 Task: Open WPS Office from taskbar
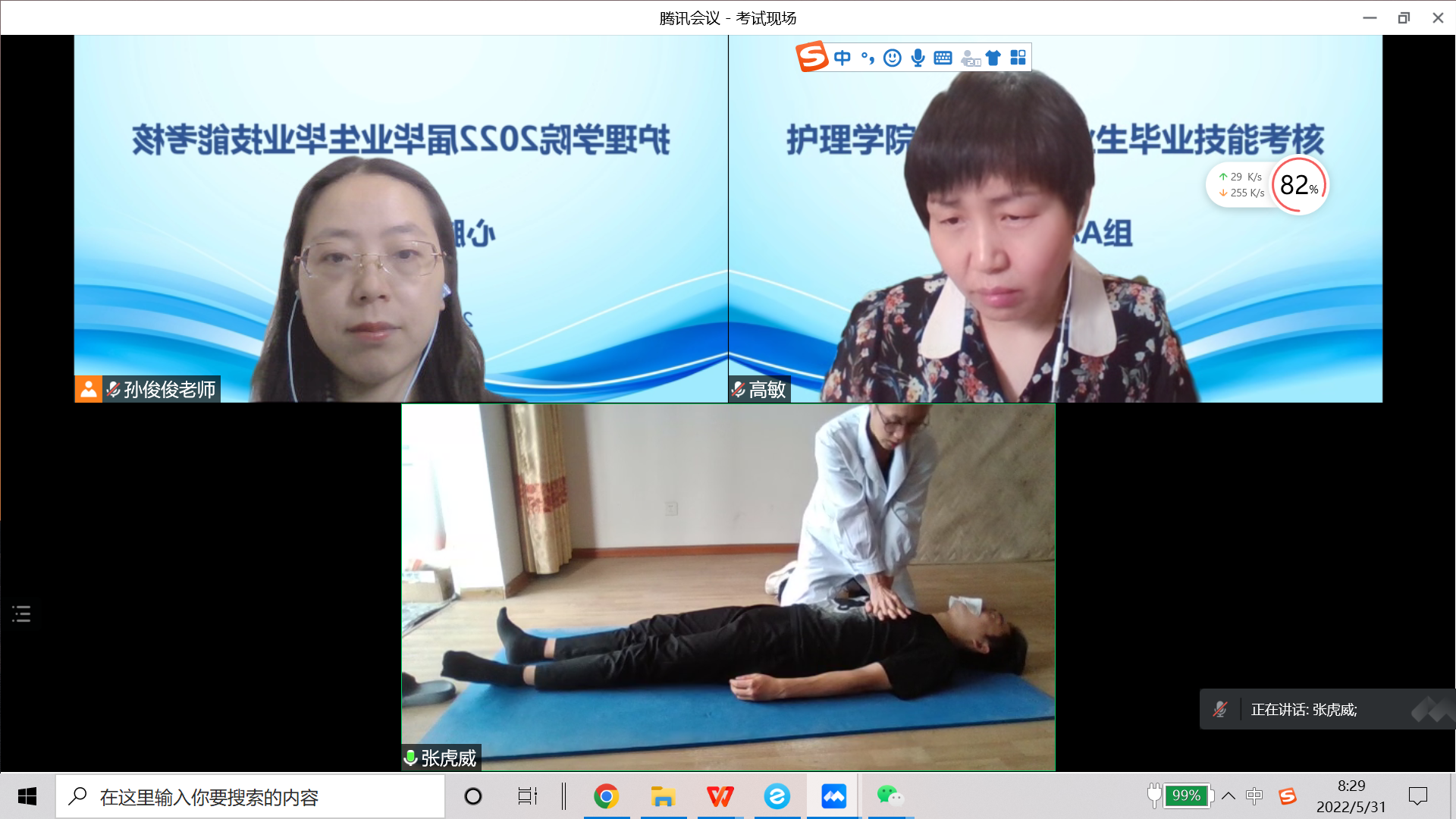[x=720, y=796]
